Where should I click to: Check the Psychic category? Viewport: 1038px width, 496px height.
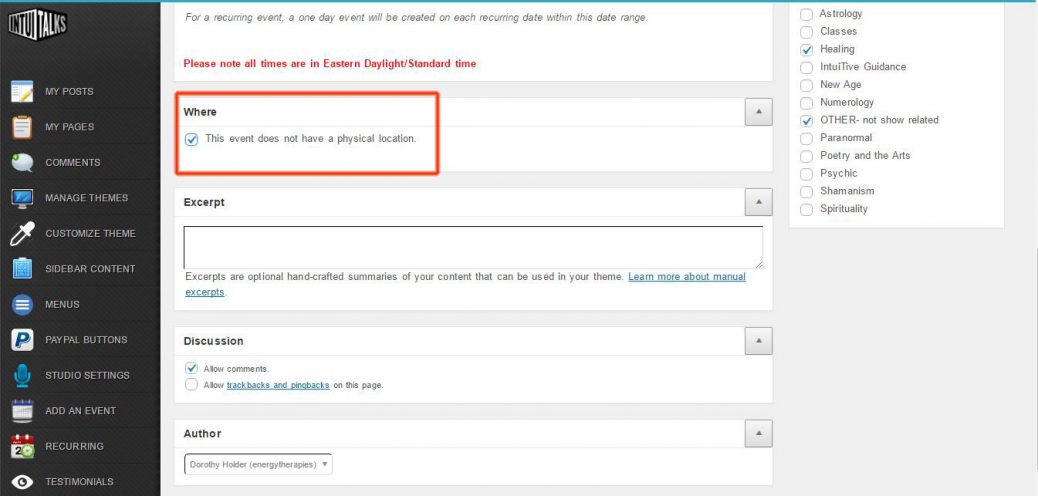(x=806, y=174)
